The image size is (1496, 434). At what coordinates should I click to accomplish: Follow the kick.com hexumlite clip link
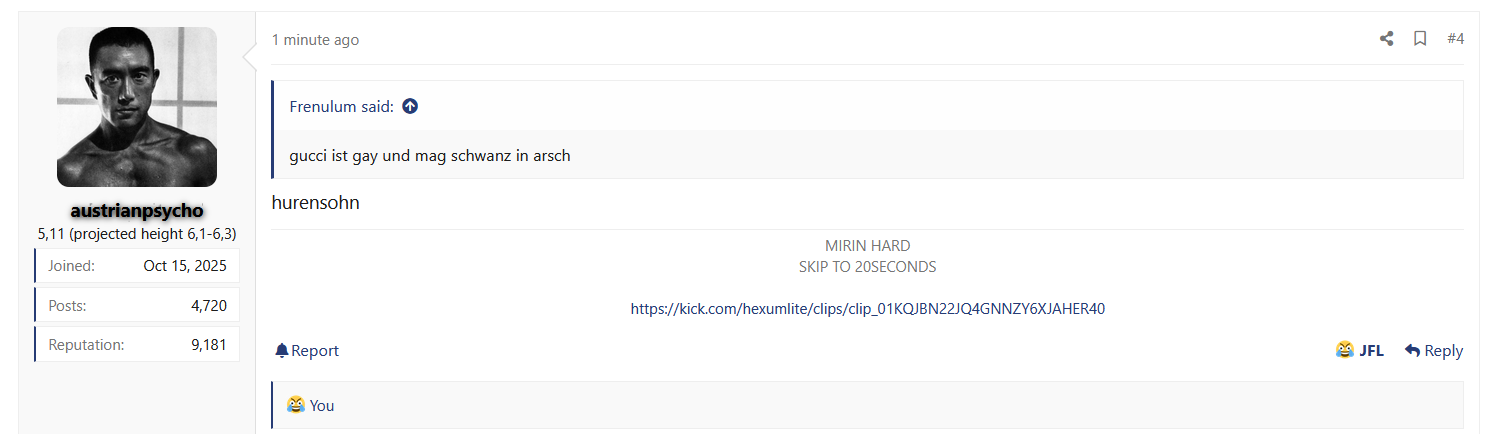coord(867,309)
